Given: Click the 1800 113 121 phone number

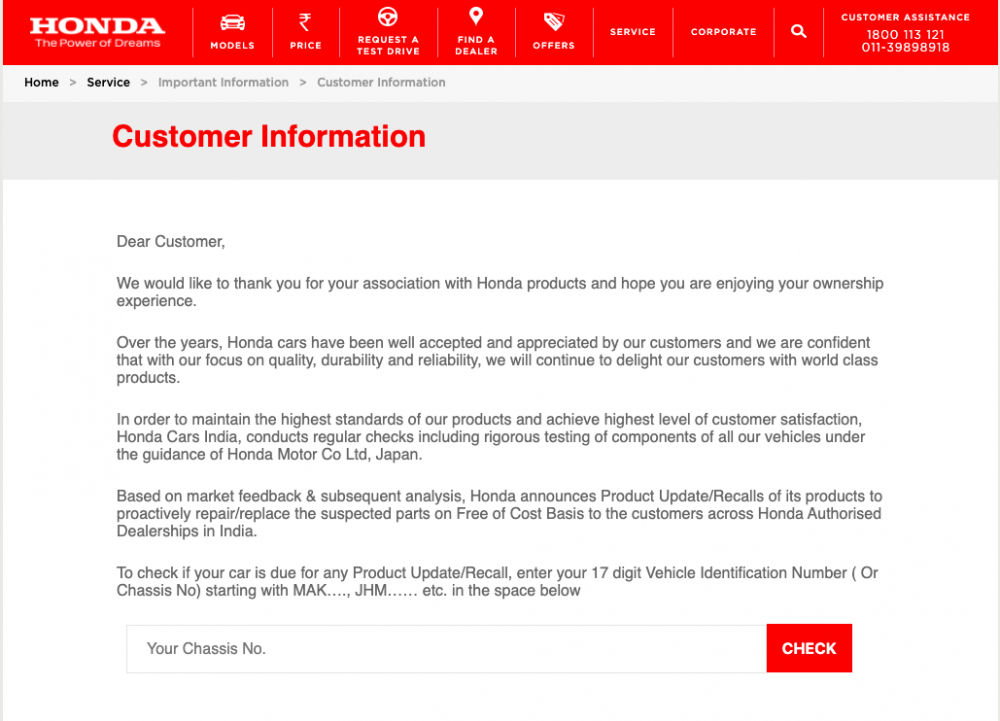Looking at the screenshot, I should click(x=905, y=35).
